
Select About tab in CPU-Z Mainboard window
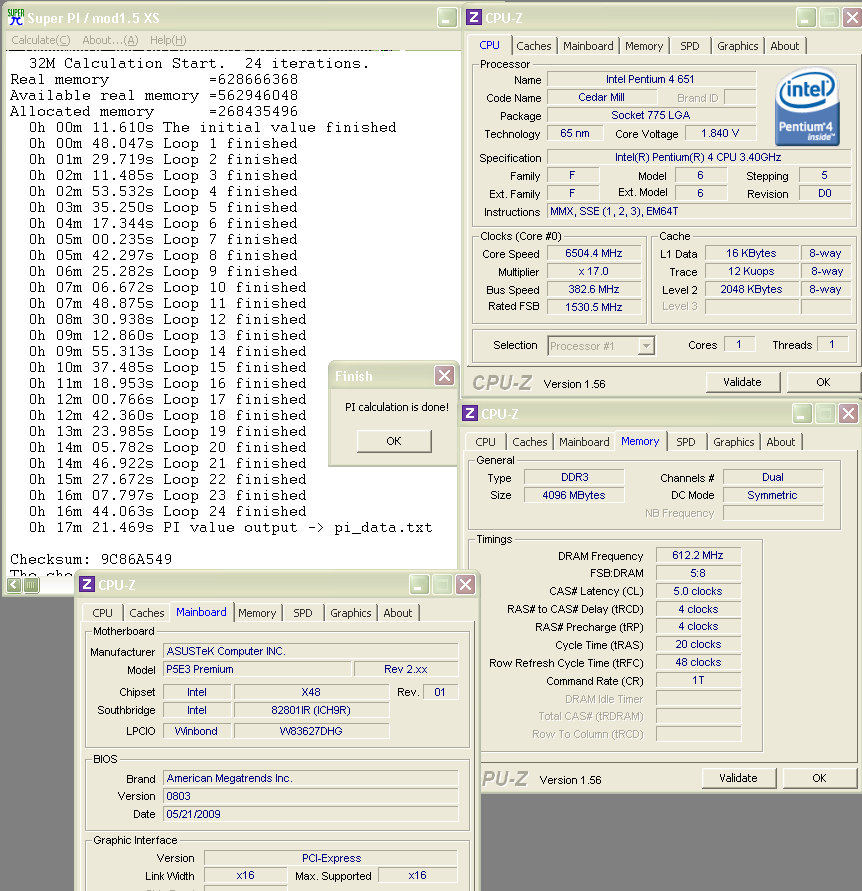[x=398, y=613]
